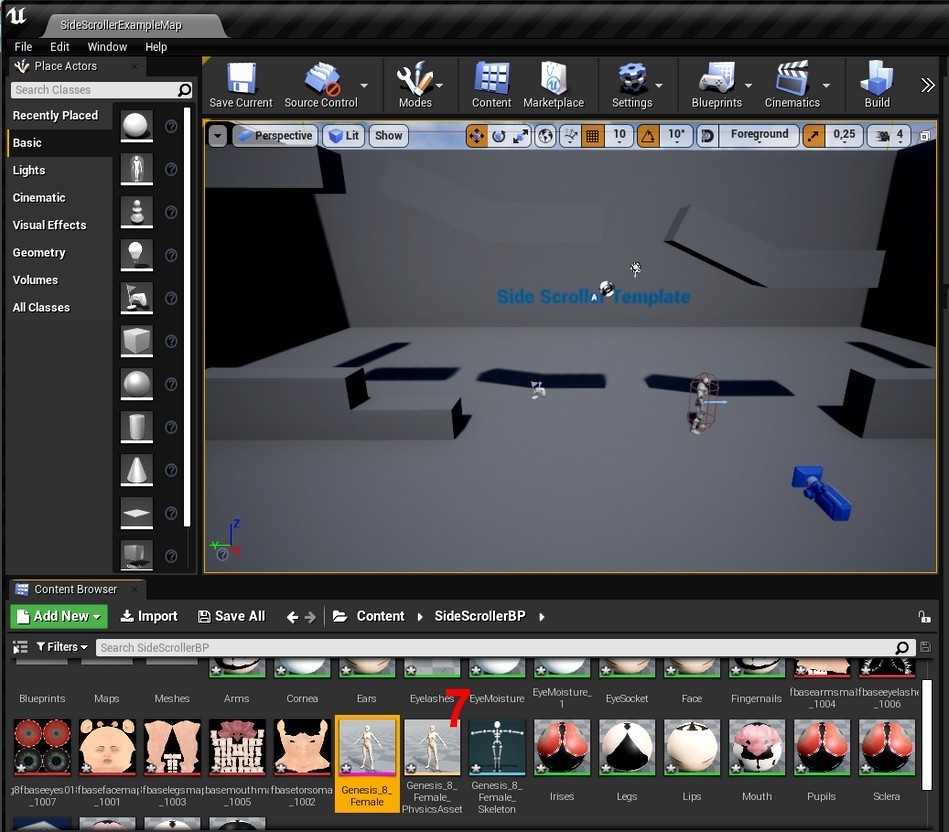The width and height of the screenshot is (949, 832).
Task: Expand SideScrollerBP breadcrumb arrow
Action: [x=542, y=617]
